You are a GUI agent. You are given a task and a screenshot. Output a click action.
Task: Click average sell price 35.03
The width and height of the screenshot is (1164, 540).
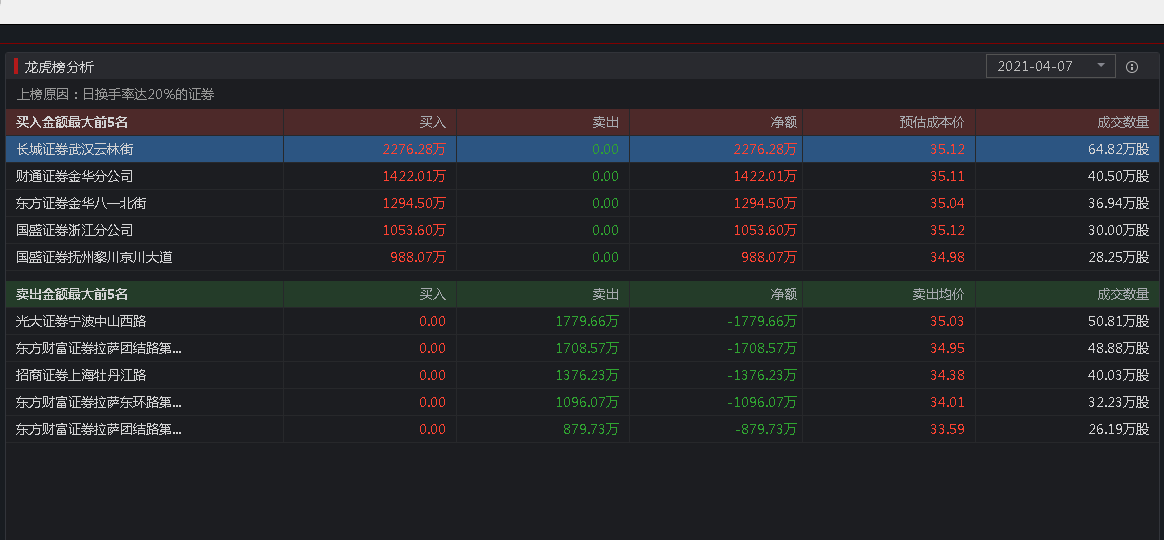(947, 321)
